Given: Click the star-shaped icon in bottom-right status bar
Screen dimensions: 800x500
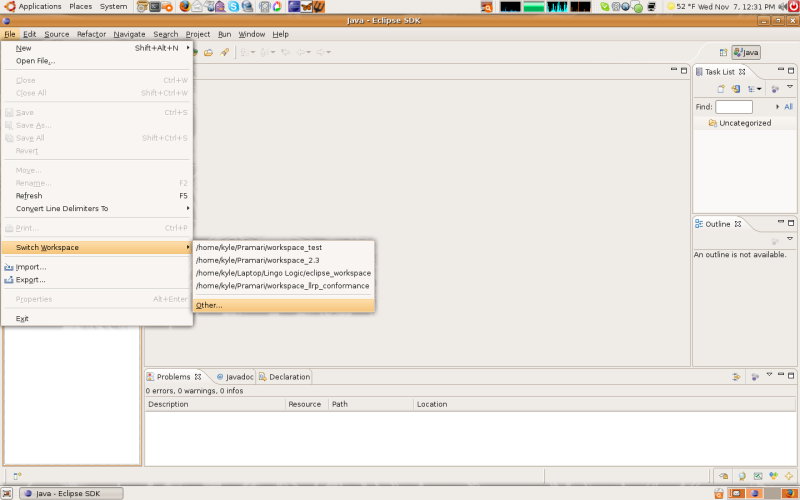Looking at the screenshot, I should [x=788, y=476].
